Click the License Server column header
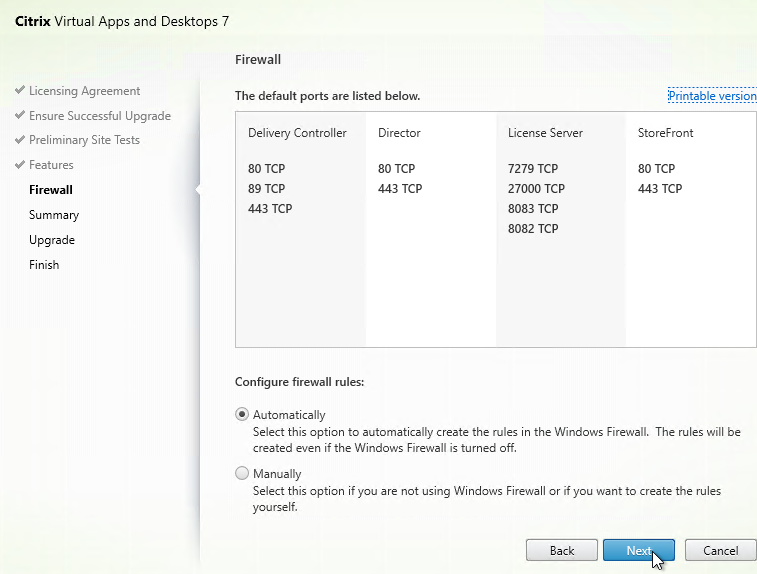757x574 pixels. coord(545,133)
